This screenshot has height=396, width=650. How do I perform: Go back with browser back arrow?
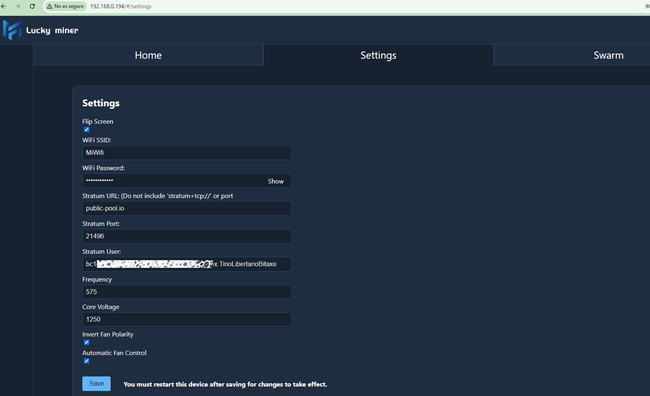coord(4,6)
